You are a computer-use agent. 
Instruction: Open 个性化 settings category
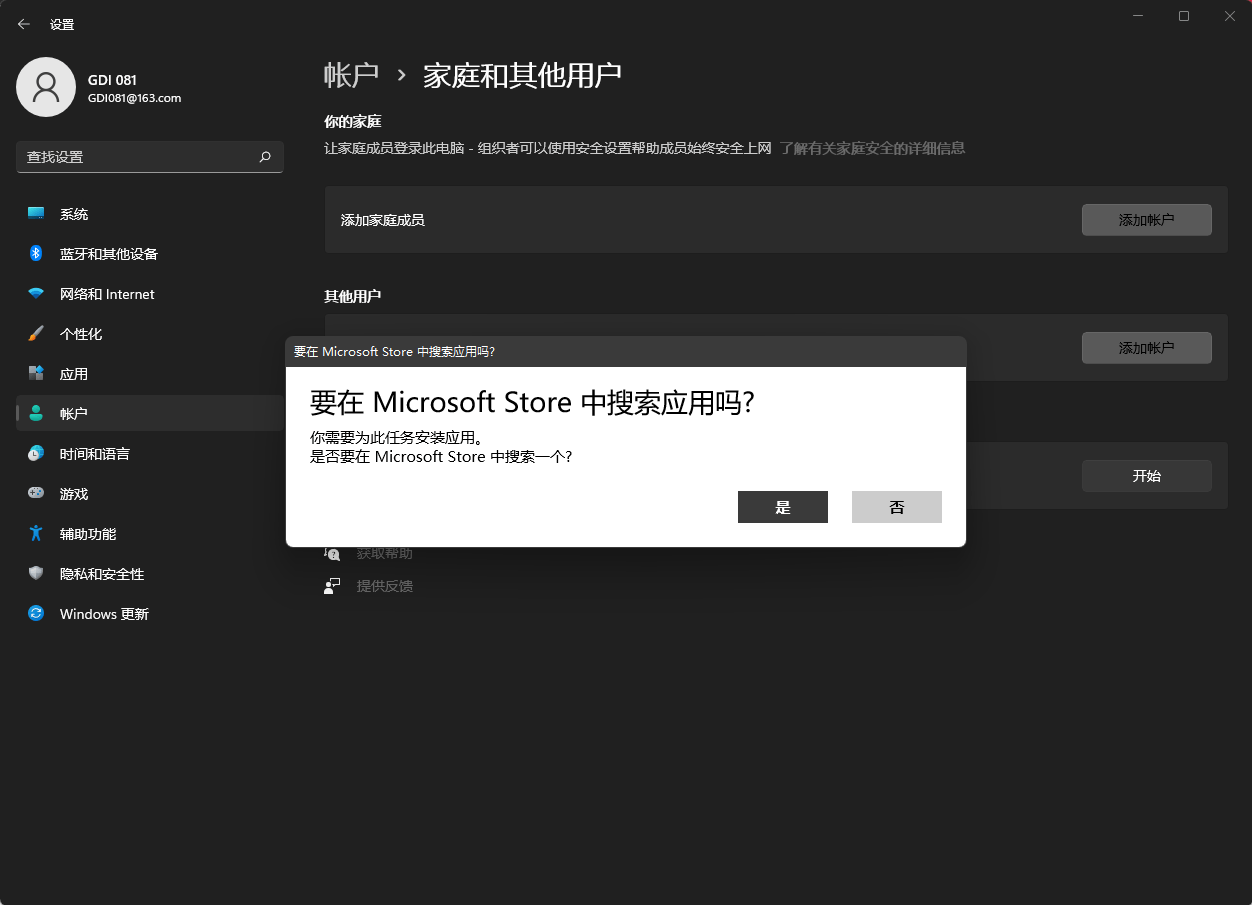[150, 334]
